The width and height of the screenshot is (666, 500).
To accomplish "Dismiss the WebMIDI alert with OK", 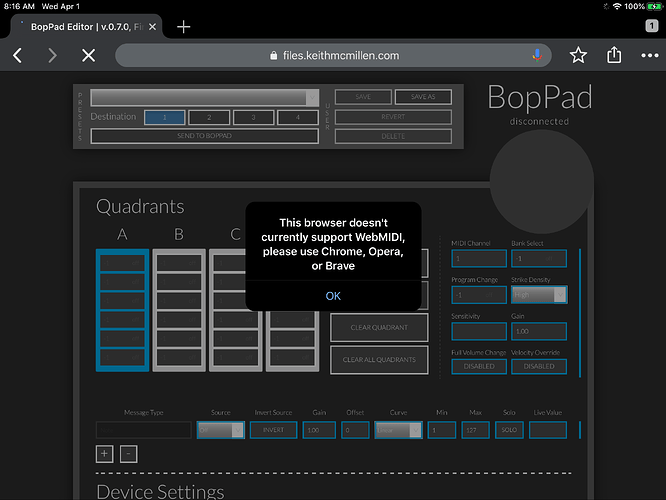I will point(333,296).
